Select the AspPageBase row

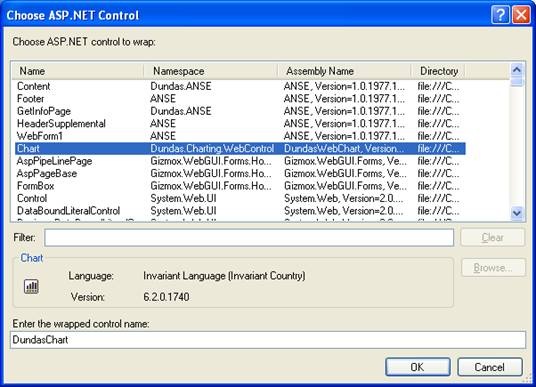coord(240,173)
